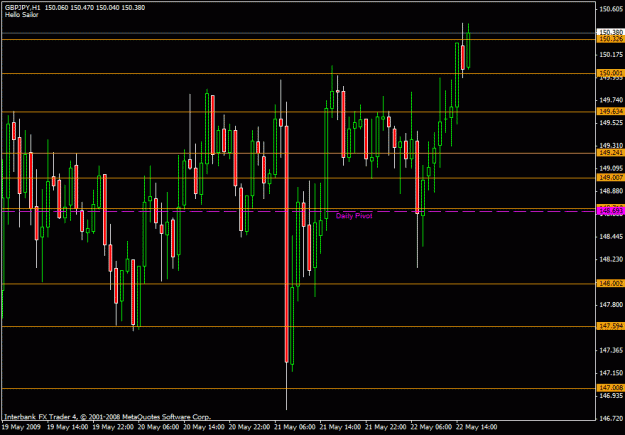Click the 147.150 price scale value
The height and width of the screenshot is (435, 625).
point(611,373)
